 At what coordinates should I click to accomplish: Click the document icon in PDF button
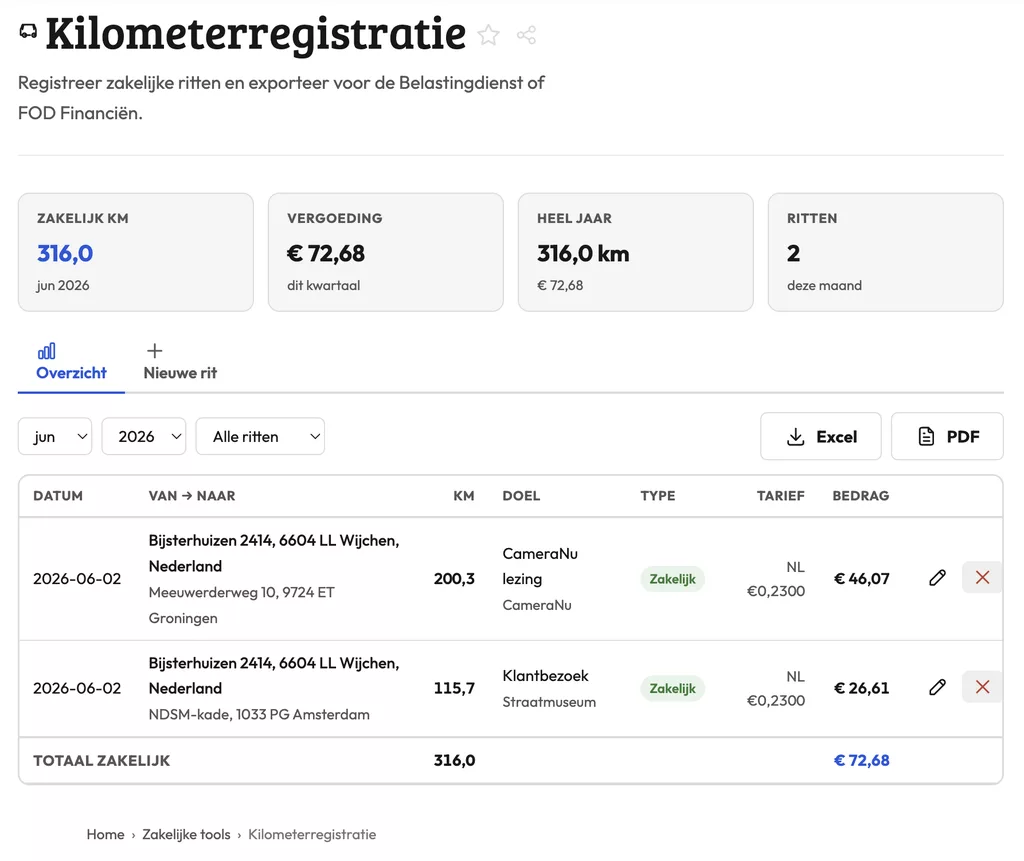(926, 436)
